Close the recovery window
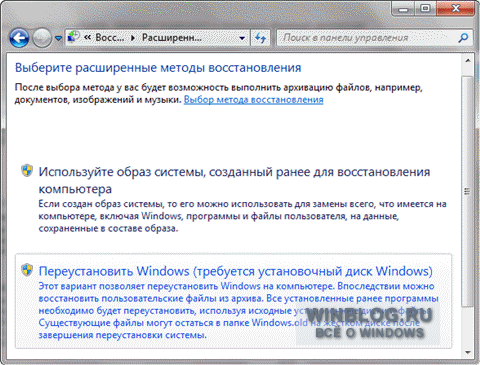The width and height of the screenshot is (480, 365). coord(455,9)
